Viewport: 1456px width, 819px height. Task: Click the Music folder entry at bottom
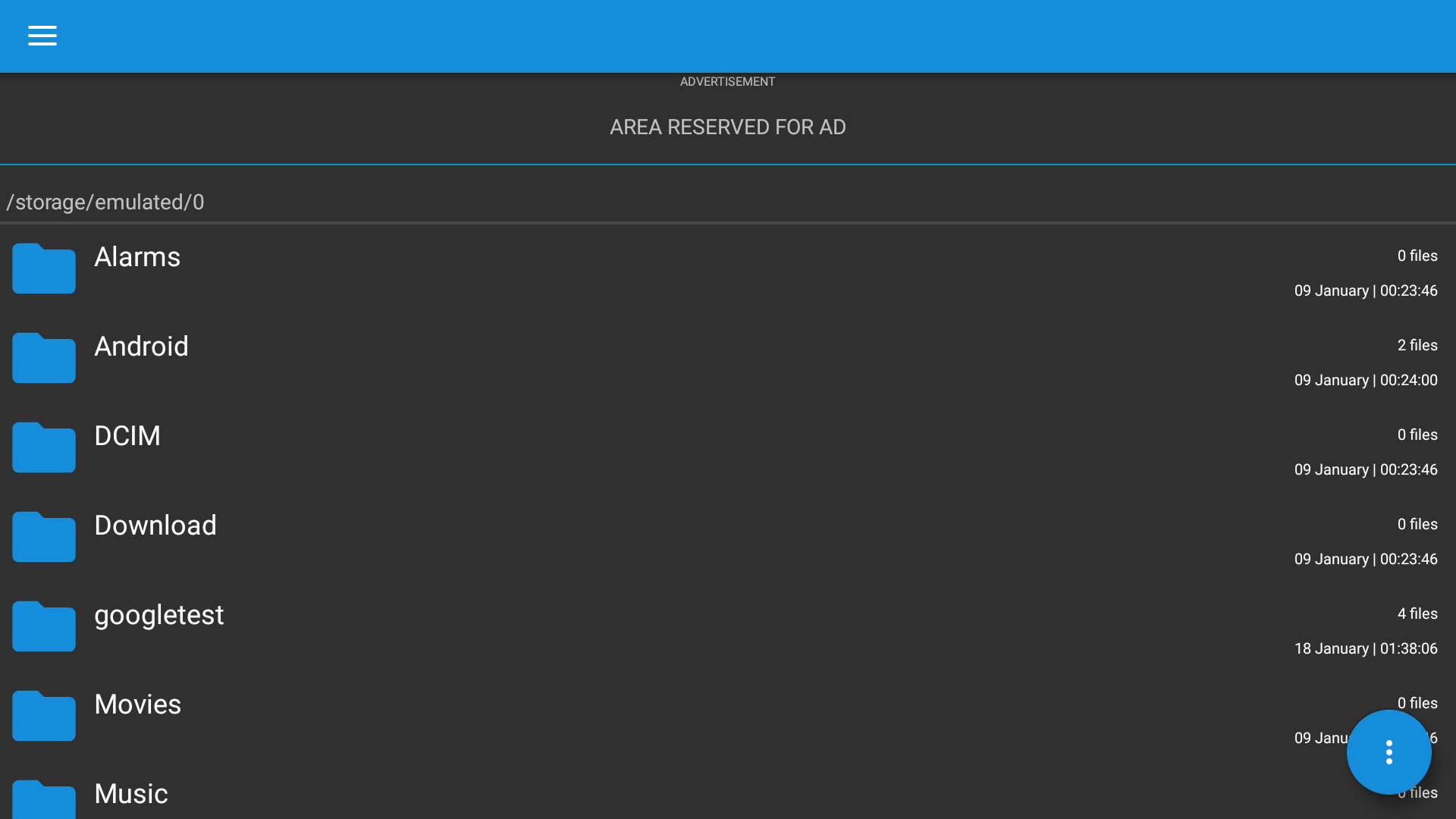130,794
